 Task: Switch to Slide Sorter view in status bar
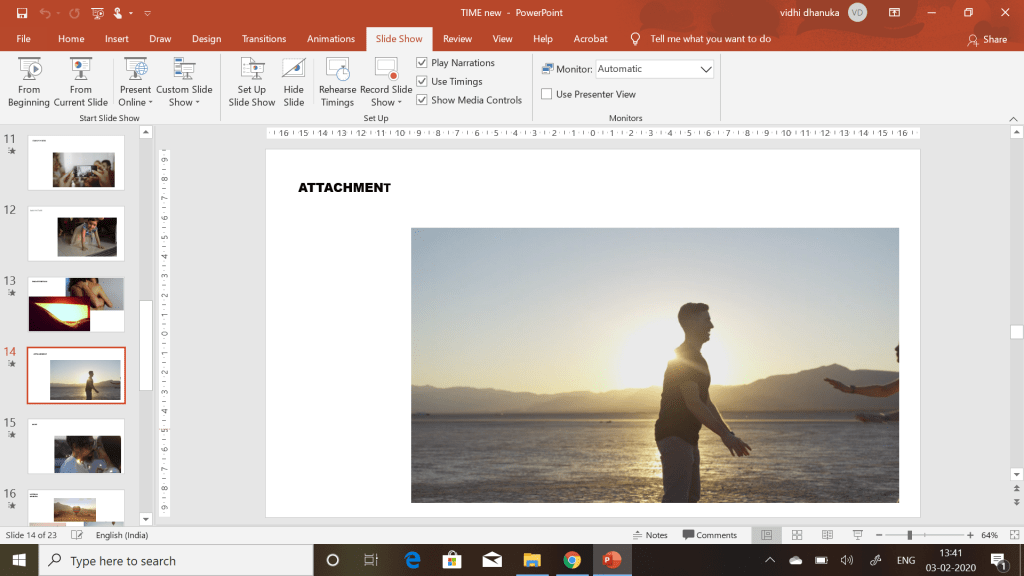[x=797, y=536]
